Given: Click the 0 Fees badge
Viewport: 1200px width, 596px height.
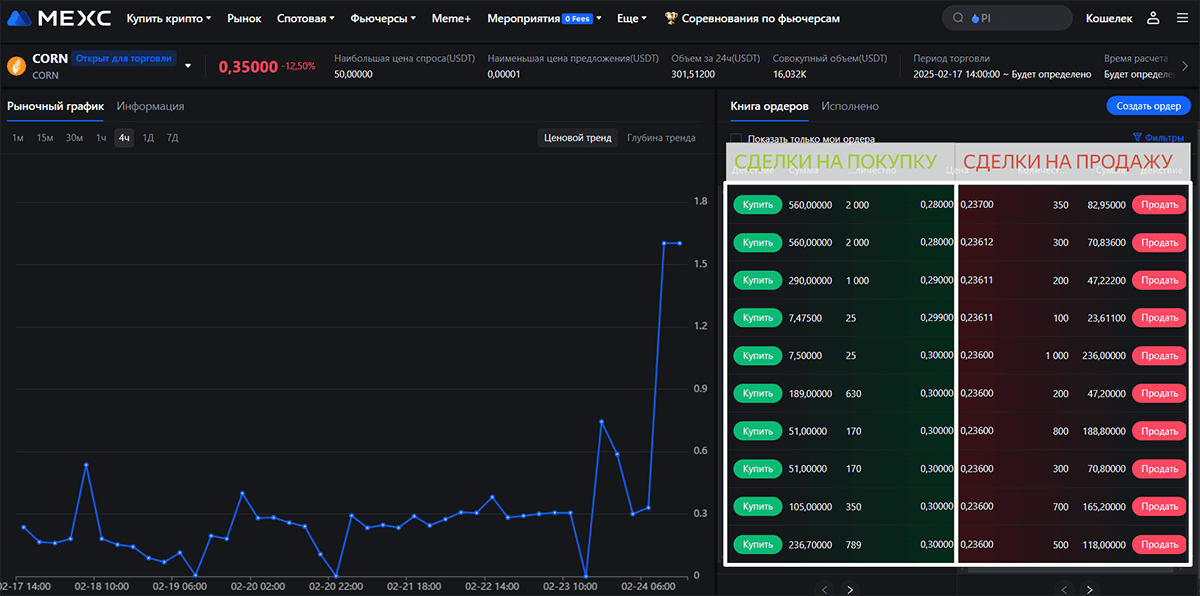Looking at the screenshot, I should coord(577,19).
